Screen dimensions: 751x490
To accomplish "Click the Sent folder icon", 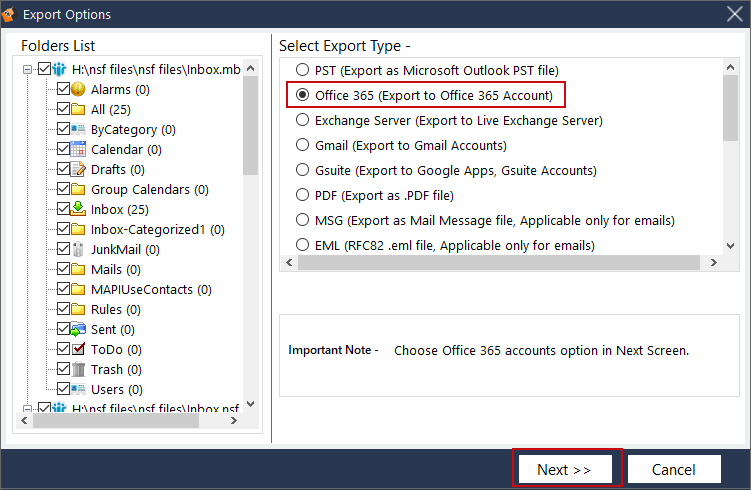I will (x=79, y=329).
